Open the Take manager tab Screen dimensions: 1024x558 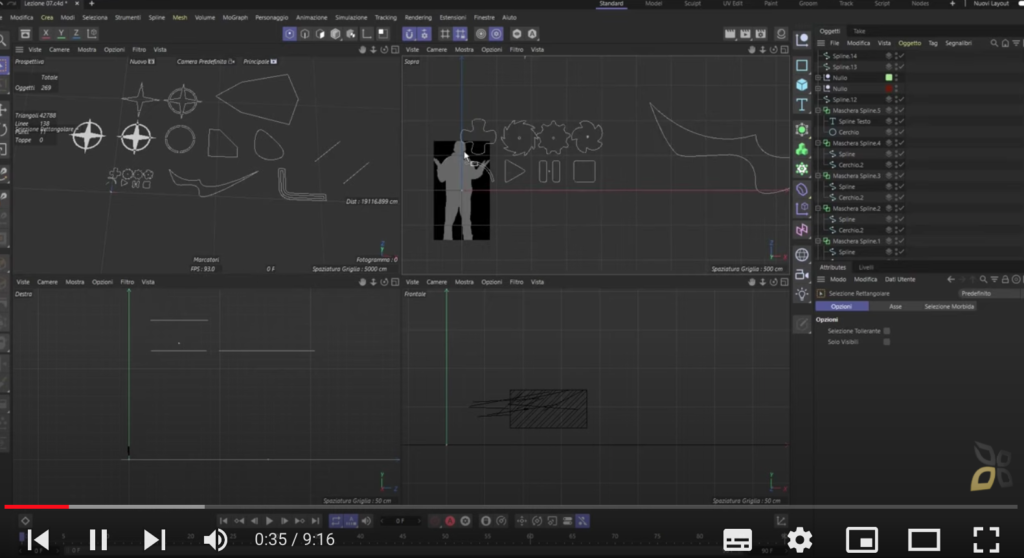click(859, 31)
